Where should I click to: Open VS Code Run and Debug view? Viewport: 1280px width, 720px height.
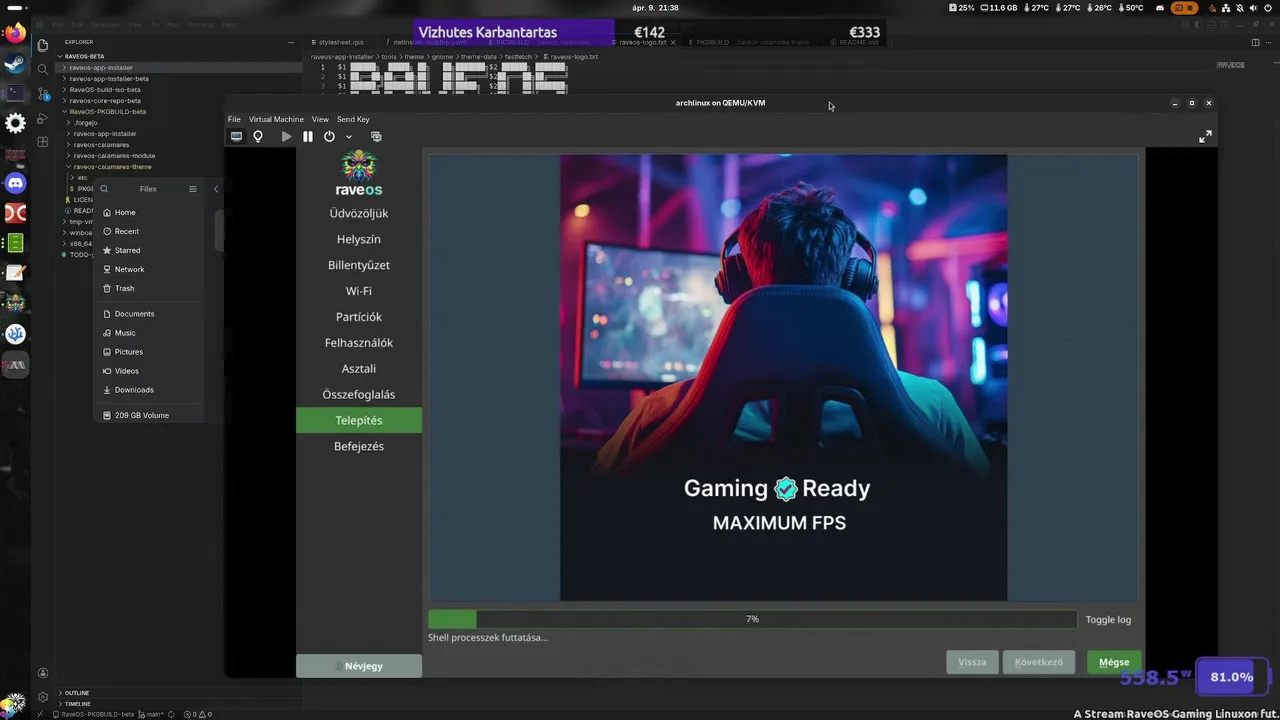43,118
